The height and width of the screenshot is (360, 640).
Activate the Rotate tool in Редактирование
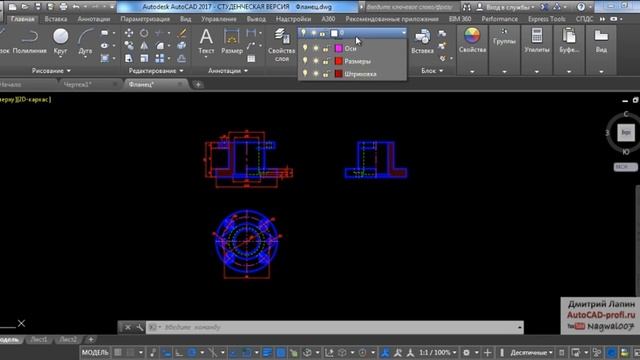(x=144, y=33)
